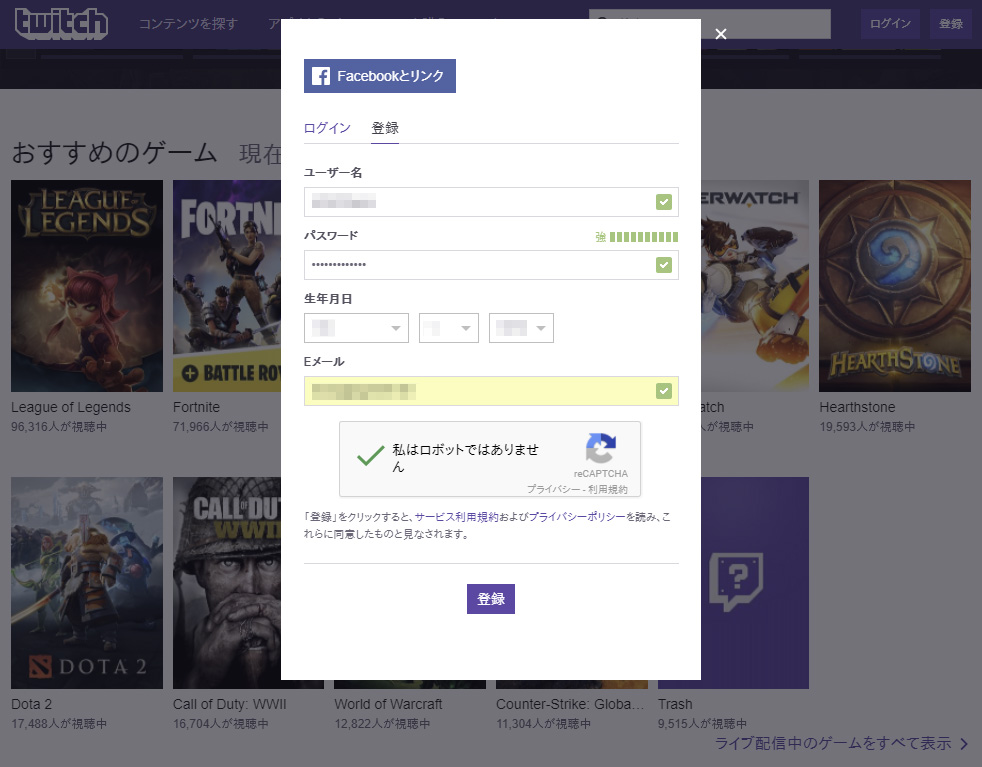This screenshot has width=982, height=767.
Task: Click the Dota 2 title text
Action: [31, 704]
